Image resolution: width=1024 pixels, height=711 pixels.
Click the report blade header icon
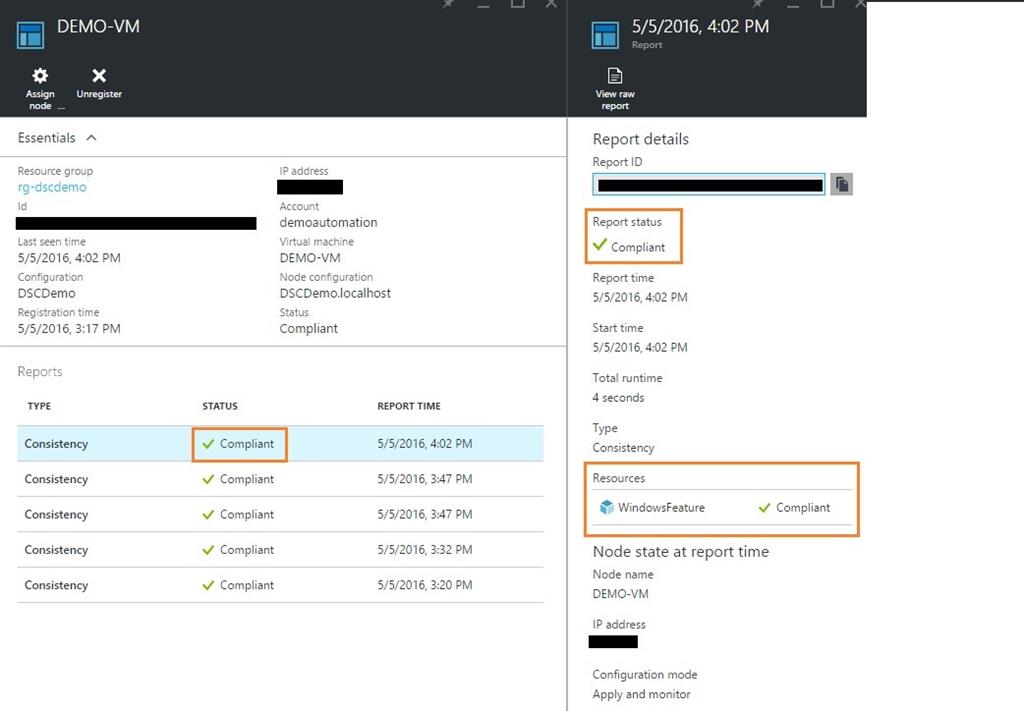point(605,34)
